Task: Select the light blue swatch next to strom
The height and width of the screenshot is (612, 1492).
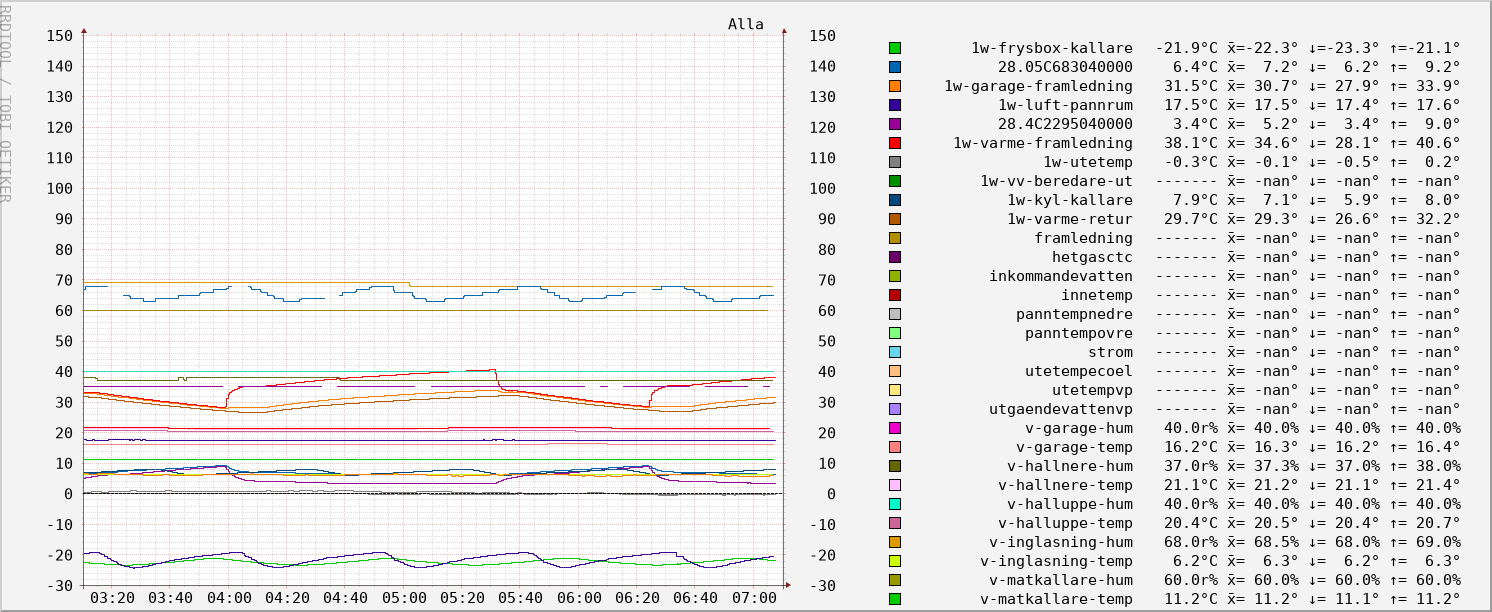Action: [895, 352]
